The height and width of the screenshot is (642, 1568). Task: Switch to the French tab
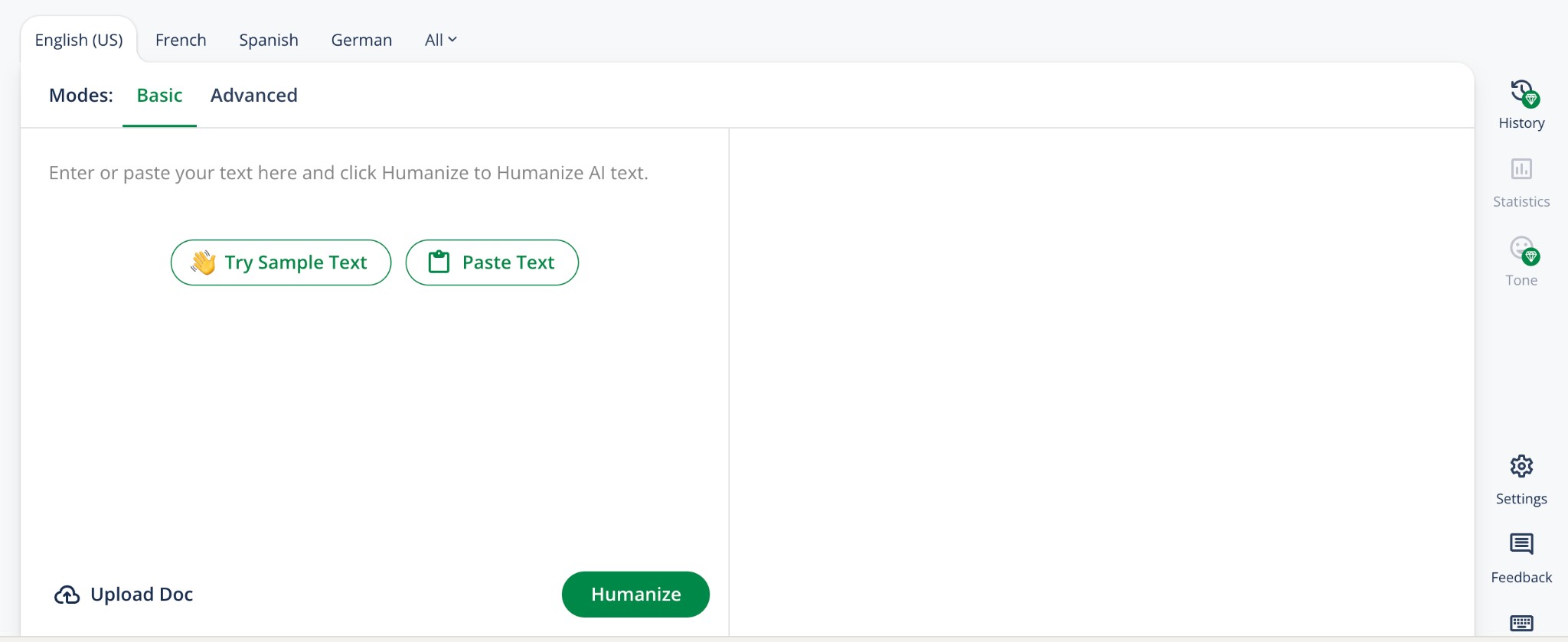point(181,39)
